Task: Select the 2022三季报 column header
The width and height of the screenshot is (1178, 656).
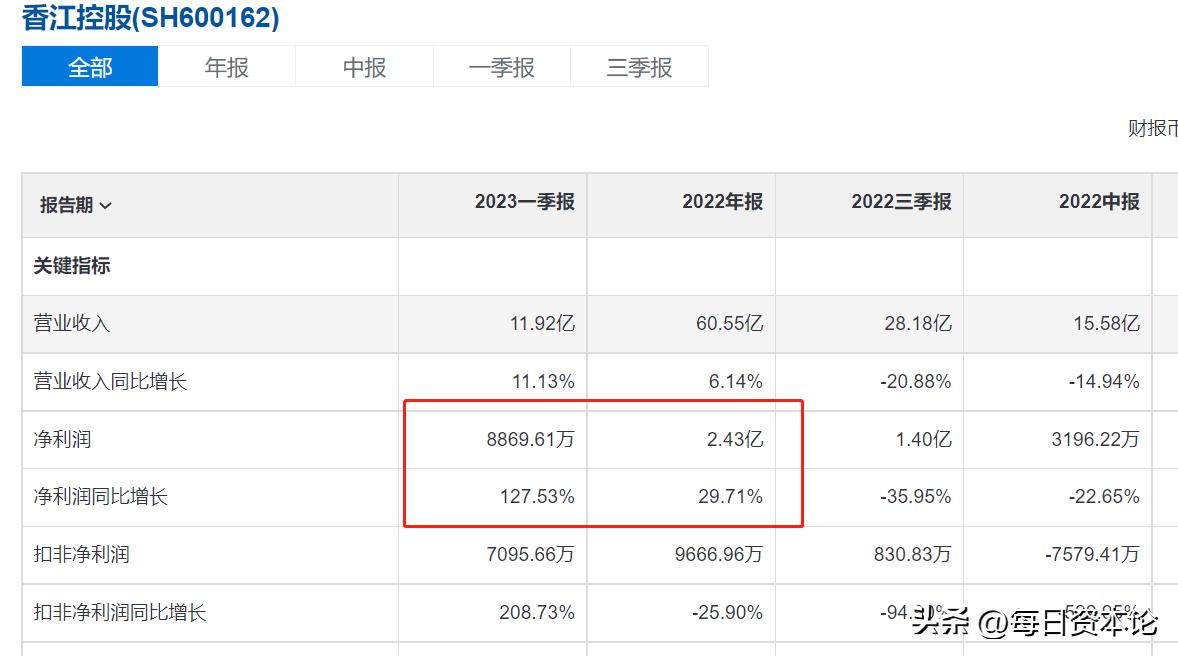Action: pos(901,202)
